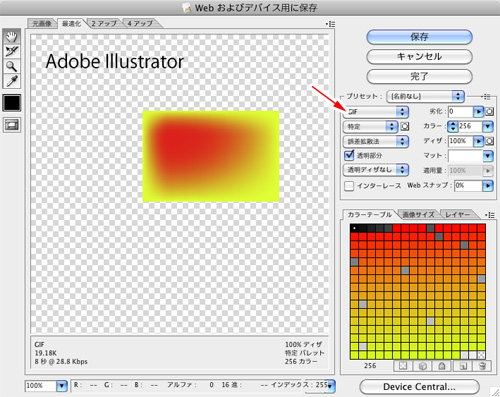Select the Zoom tool
Viewport: 500px width, 397px height.
click(x=12, y=66)
